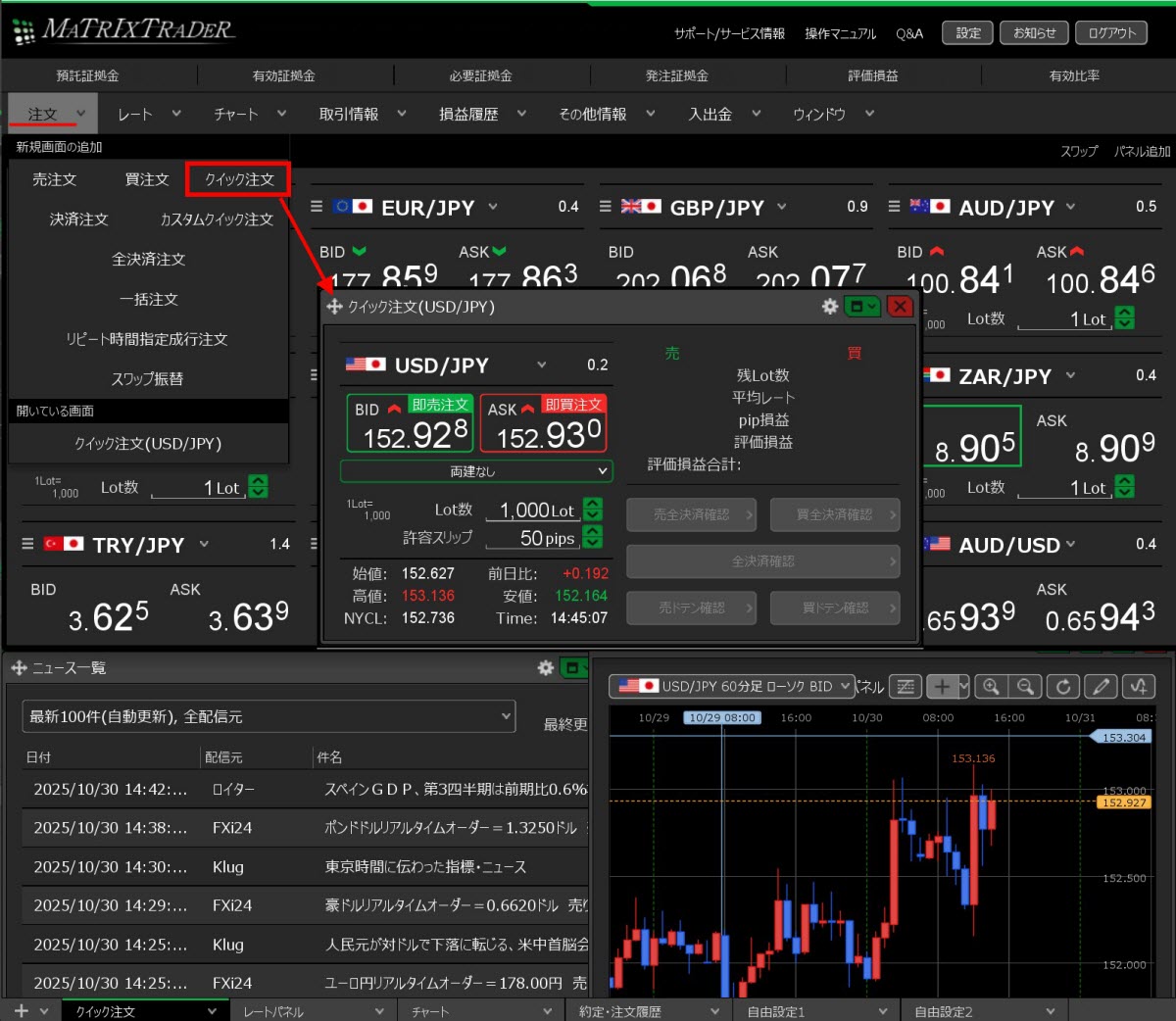Click the ログアウト button

point(1111,33)
